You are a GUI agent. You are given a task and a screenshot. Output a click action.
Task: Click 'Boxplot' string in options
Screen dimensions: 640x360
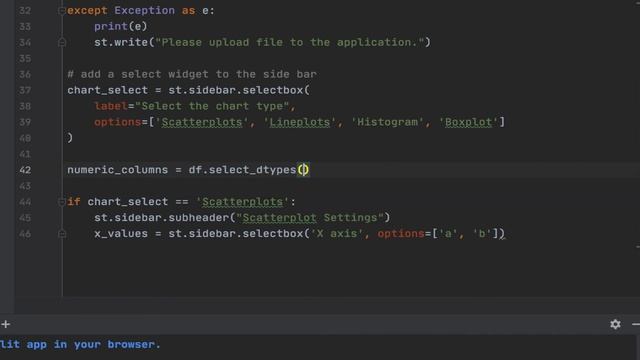[469, 122]
